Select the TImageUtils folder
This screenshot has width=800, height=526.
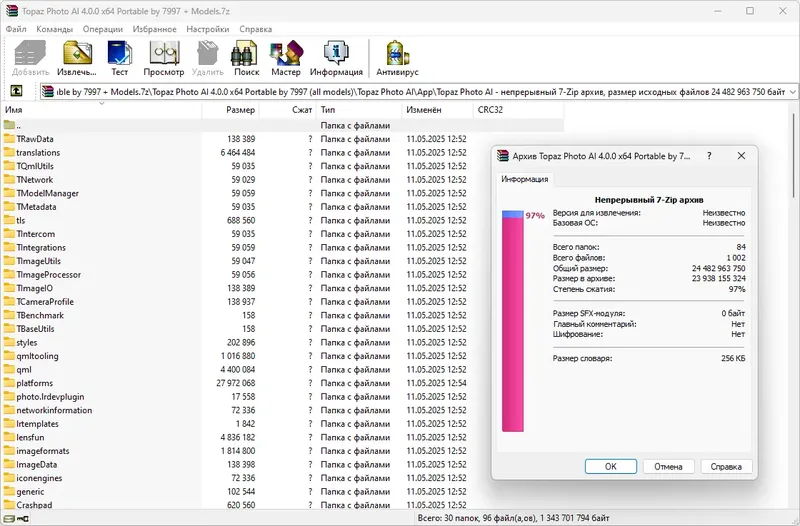38,261
